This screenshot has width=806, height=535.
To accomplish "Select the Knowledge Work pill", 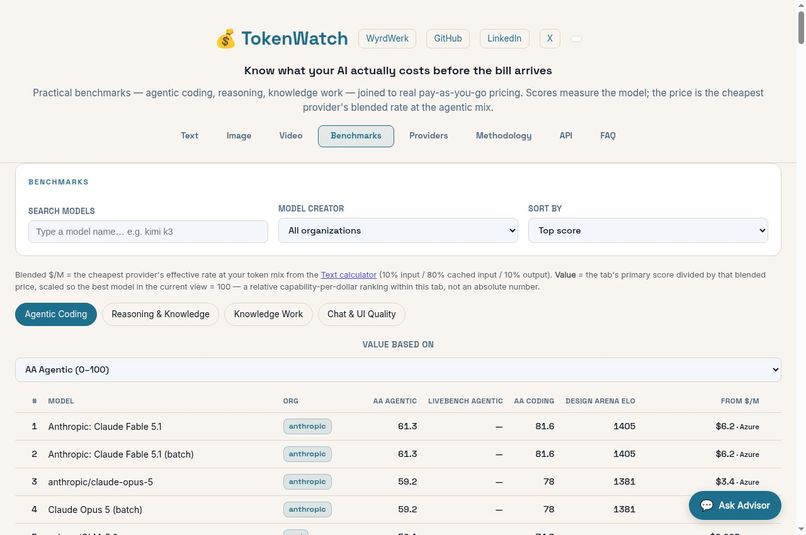I will tap(268, 314).
